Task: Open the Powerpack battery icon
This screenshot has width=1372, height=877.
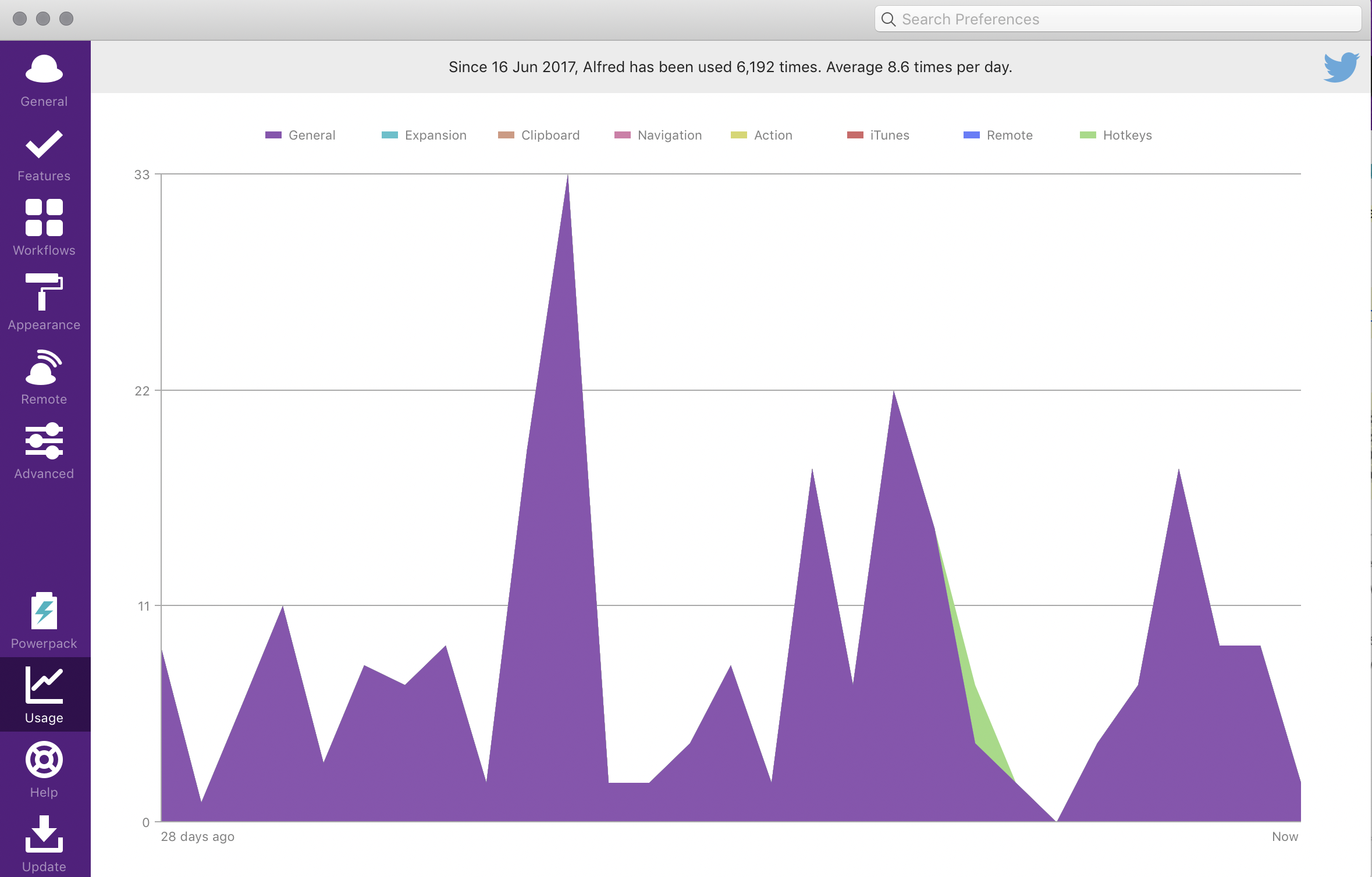Action: pos(44,611)
